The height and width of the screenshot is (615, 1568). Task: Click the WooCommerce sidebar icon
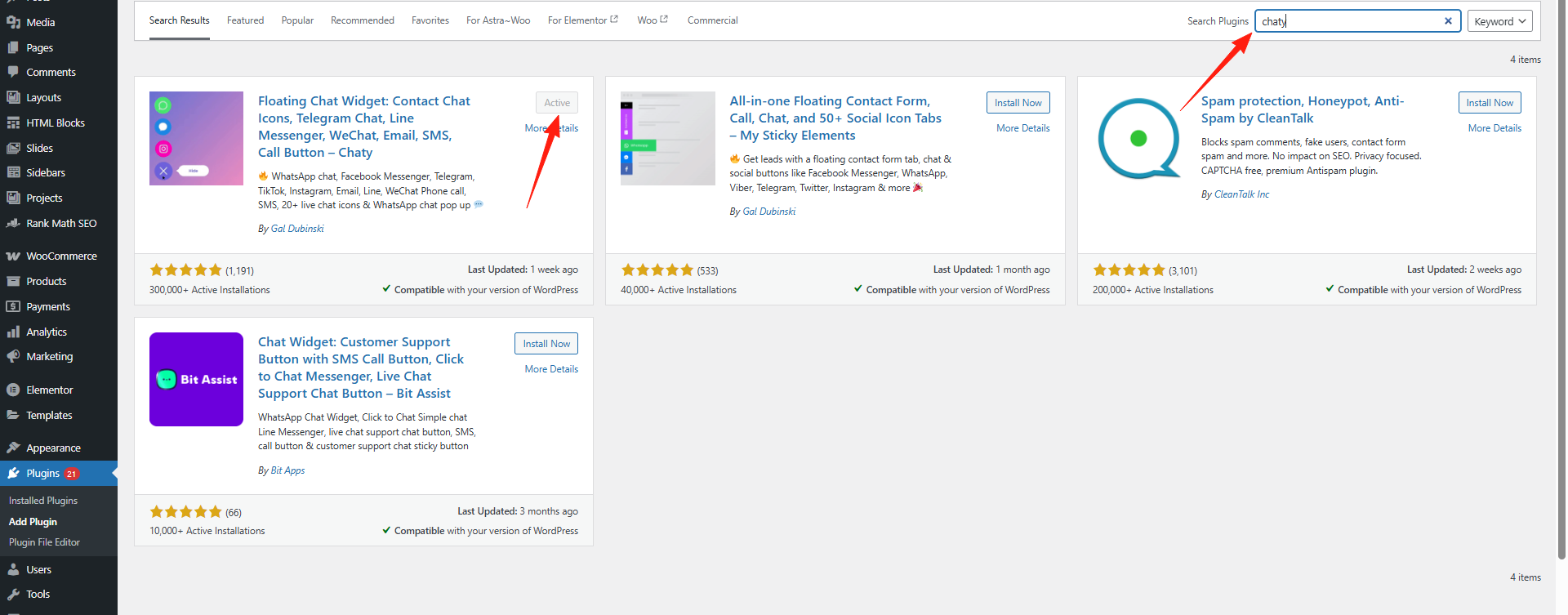point(13,256)
